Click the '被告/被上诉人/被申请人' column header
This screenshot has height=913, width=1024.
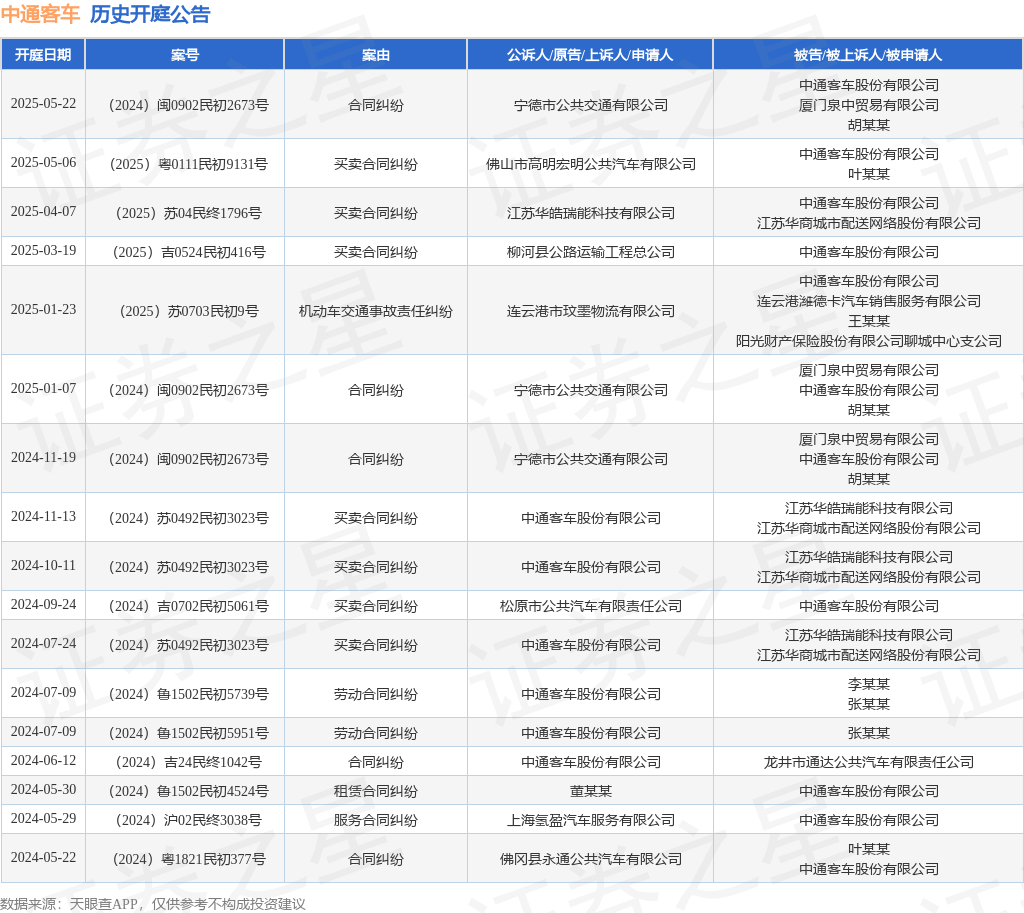(868, 55)
